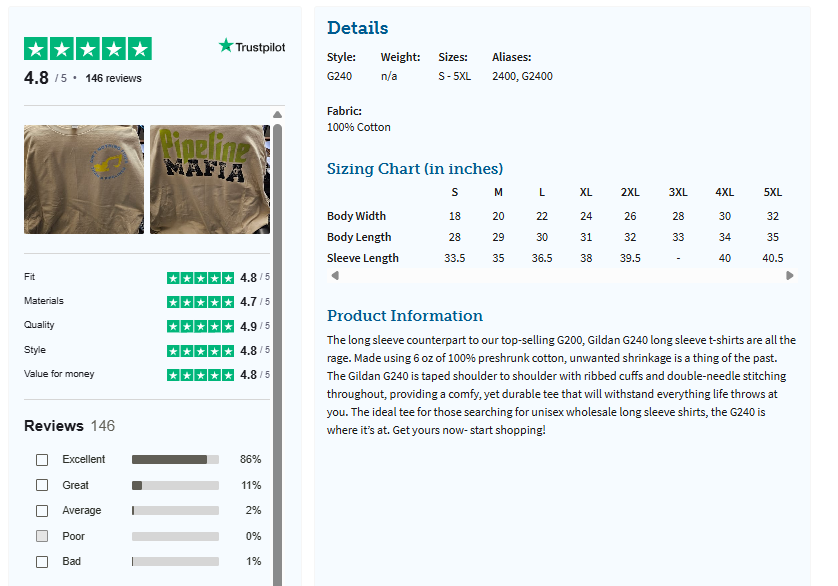Click the Sizing Chart (in inches) heading
838x586 pixels.
[415, 169]
